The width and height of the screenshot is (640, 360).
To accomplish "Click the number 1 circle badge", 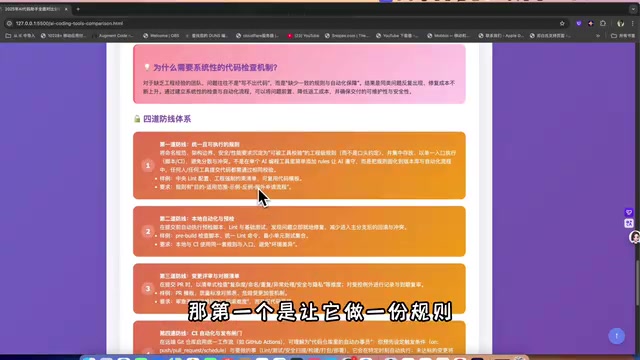I will click(x=148, y=165).
